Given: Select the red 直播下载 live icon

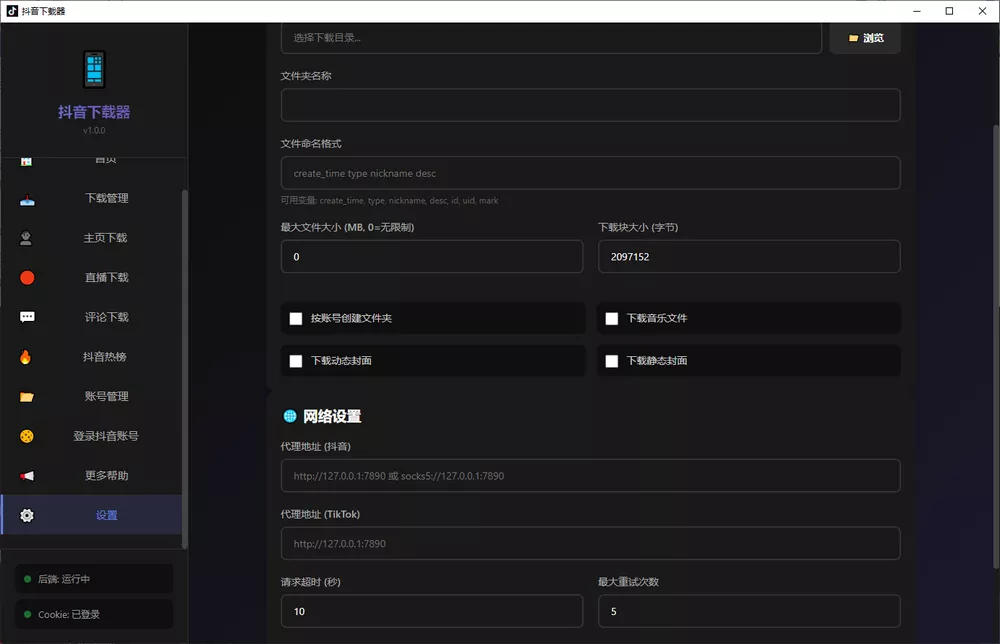Looking at the screenshot, I should tap(26, 277).
